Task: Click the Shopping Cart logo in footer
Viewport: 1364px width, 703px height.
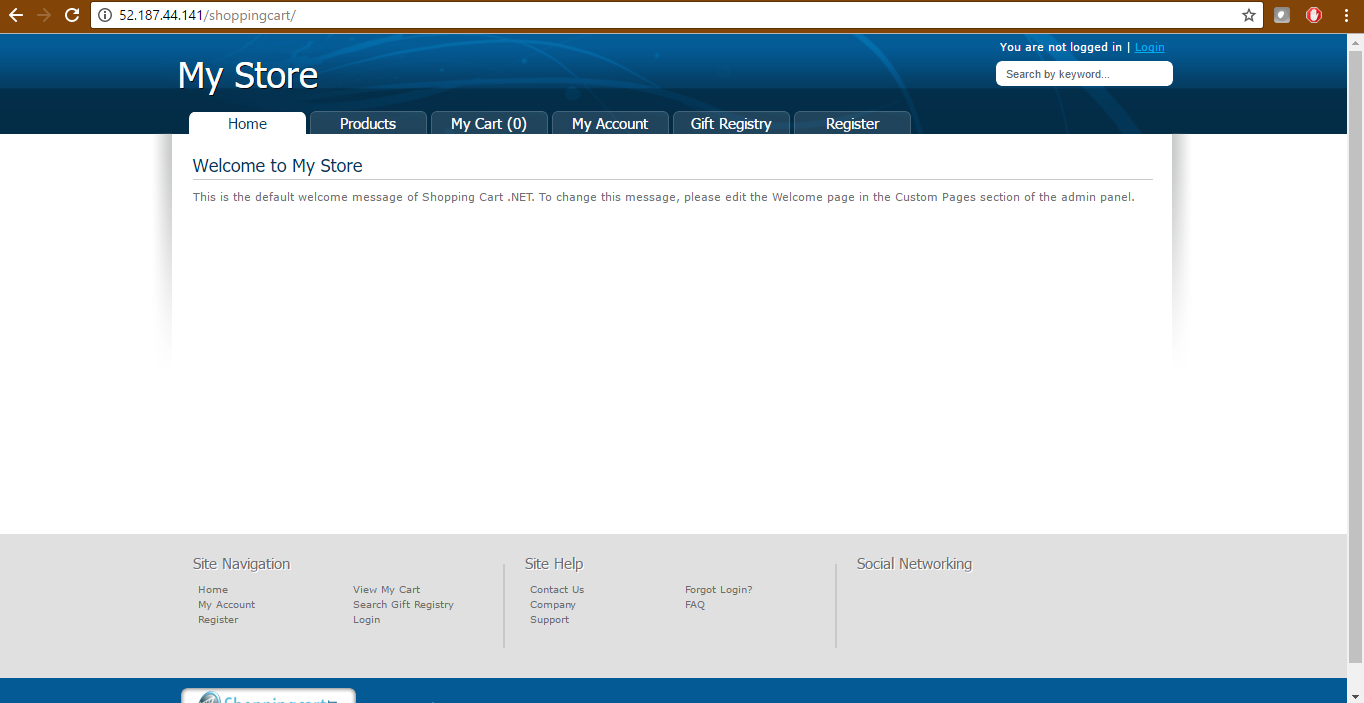Action: point(268,697)
